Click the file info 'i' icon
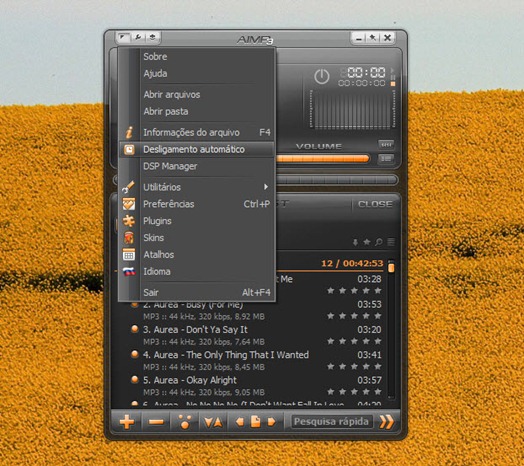The height and width of the screenshot is (466, 524). (x=129, y=132)
